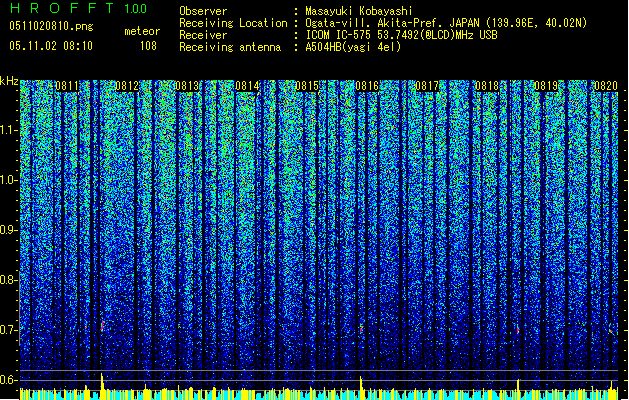This screenshot has height=400, width=629.
Task: Click the 1.1 kHz axis label
Action: point(9,130)
